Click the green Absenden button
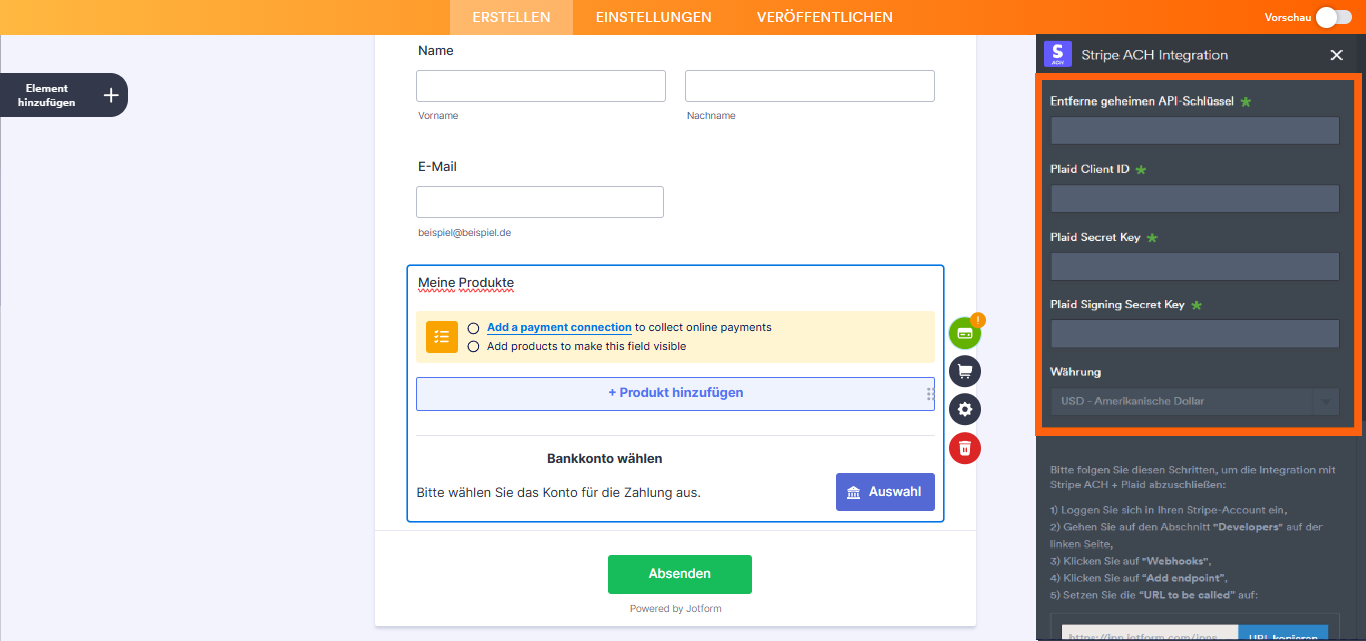The height and width of the screenshot is (641, 1366). pyautogui.click(x=680, y=574)
